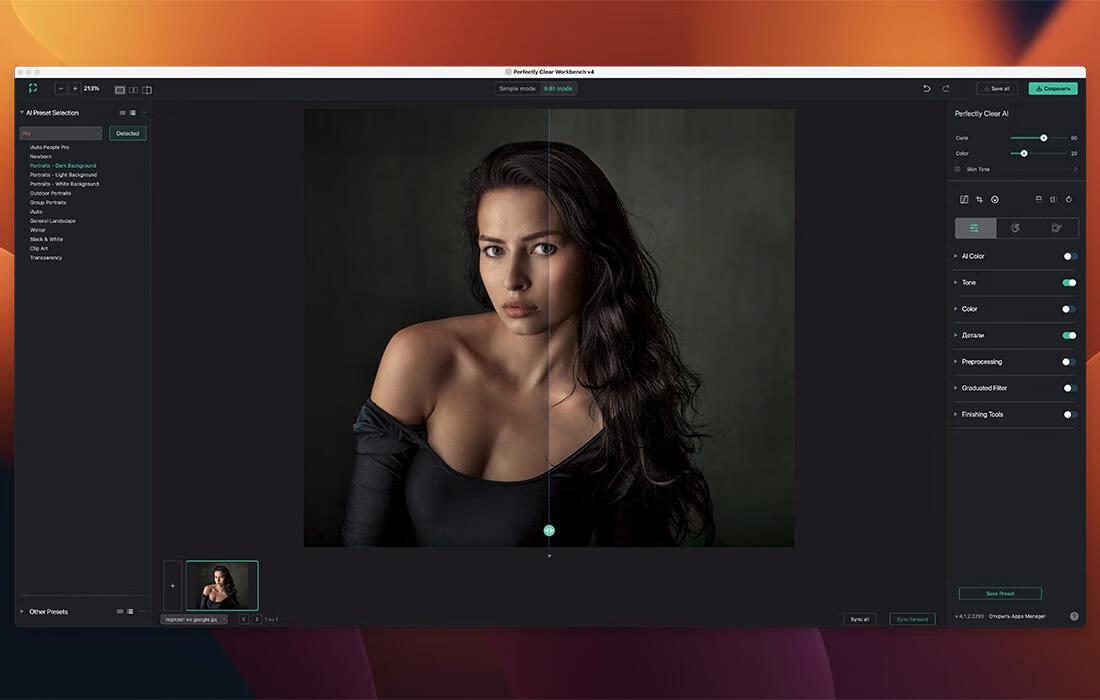Click the rotate icon in tools row
Image resolution: width=1100 pixels, height=700 pixels.
[x=1068, y=200]
